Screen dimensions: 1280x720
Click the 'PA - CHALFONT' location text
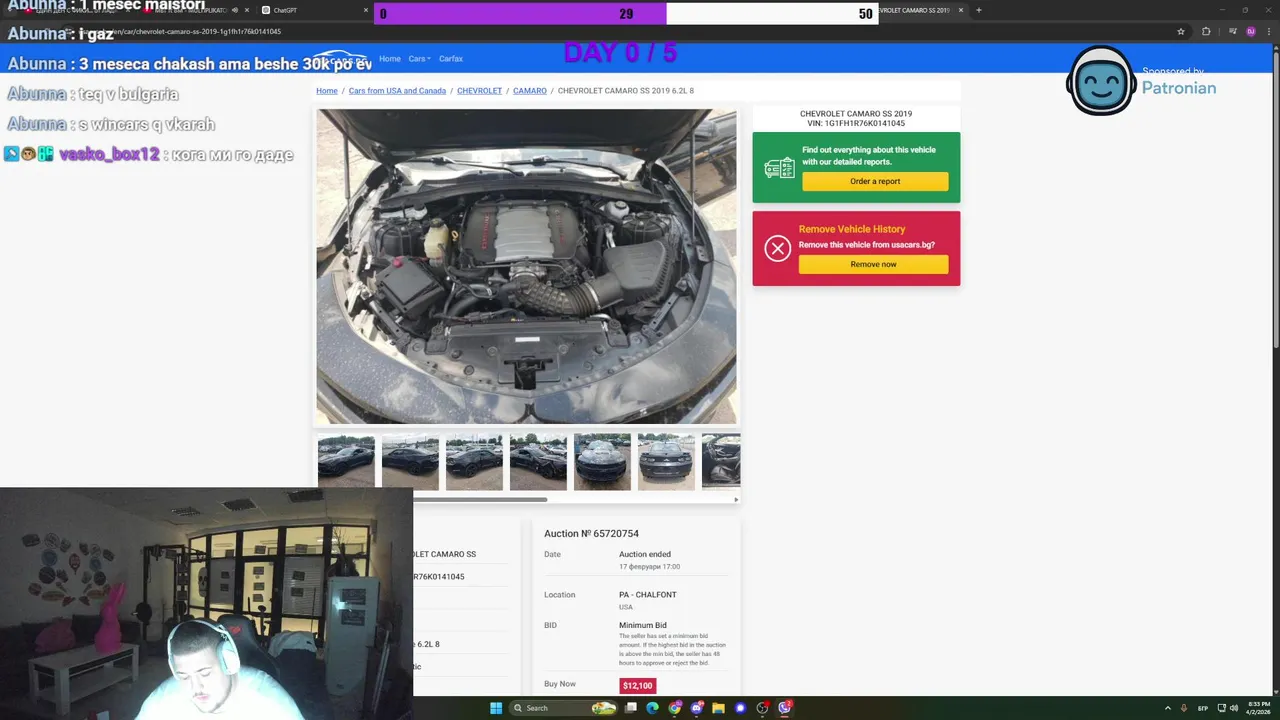pos(647,595)
